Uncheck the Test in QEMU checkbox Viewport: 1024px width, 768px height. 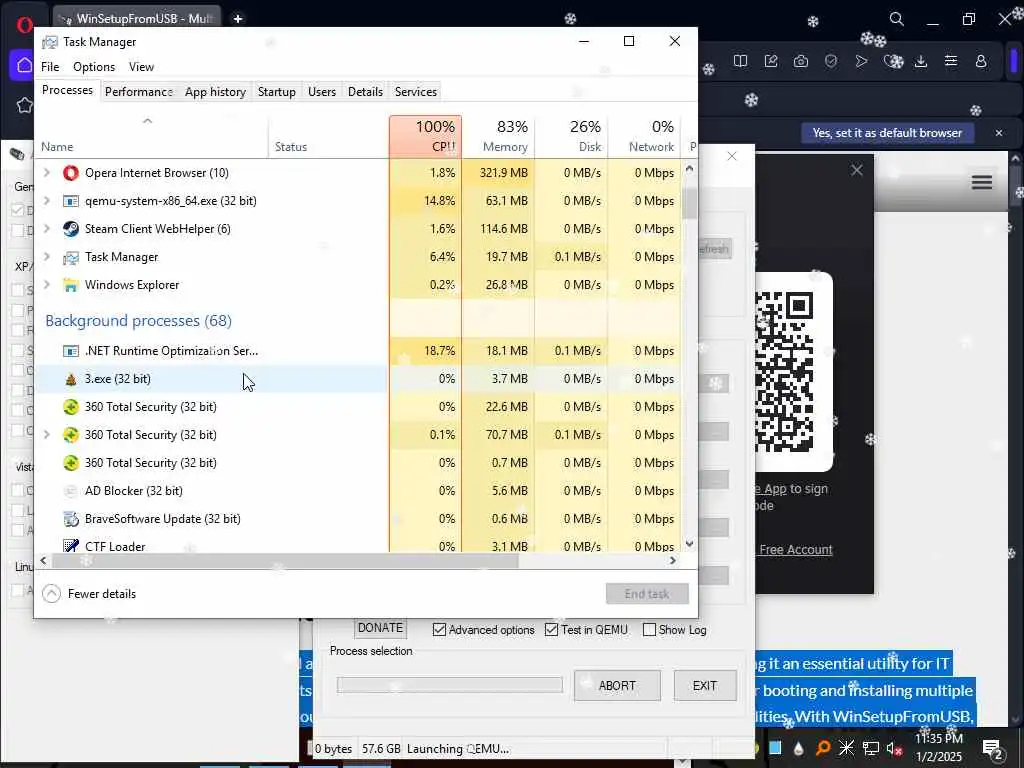pos(552,630)
